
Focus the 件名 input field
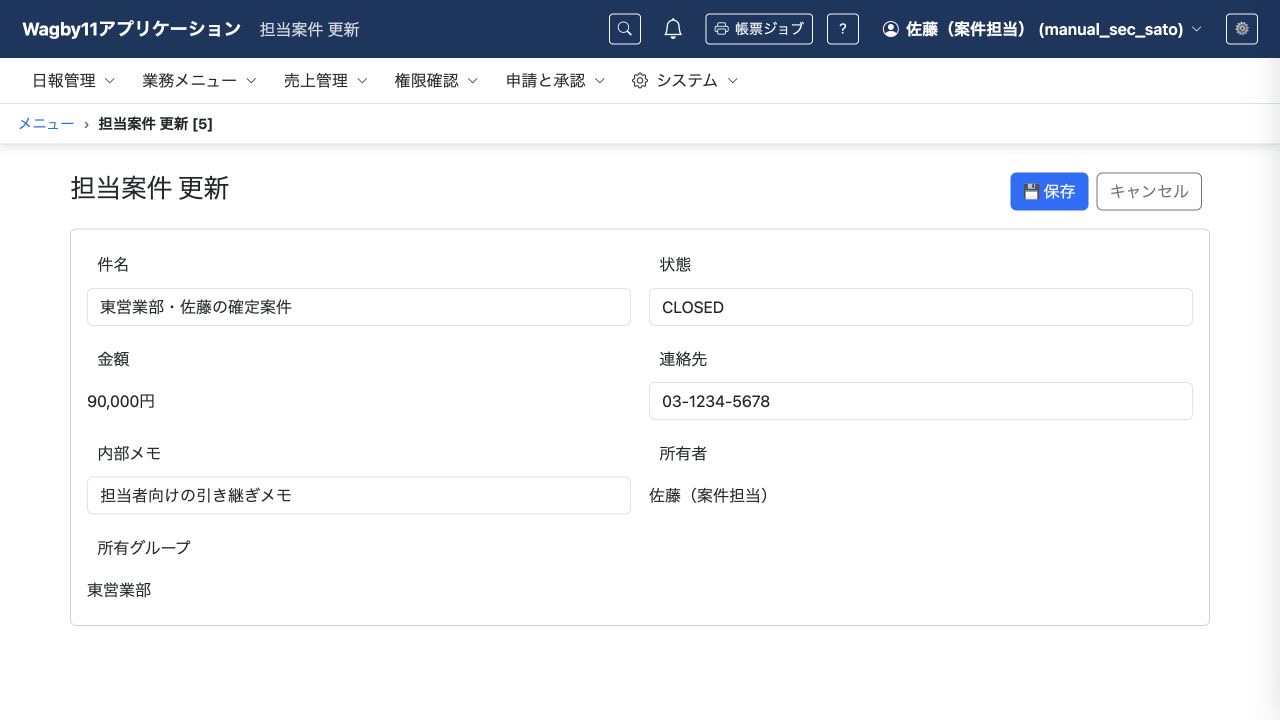click(x=359, y=307)
